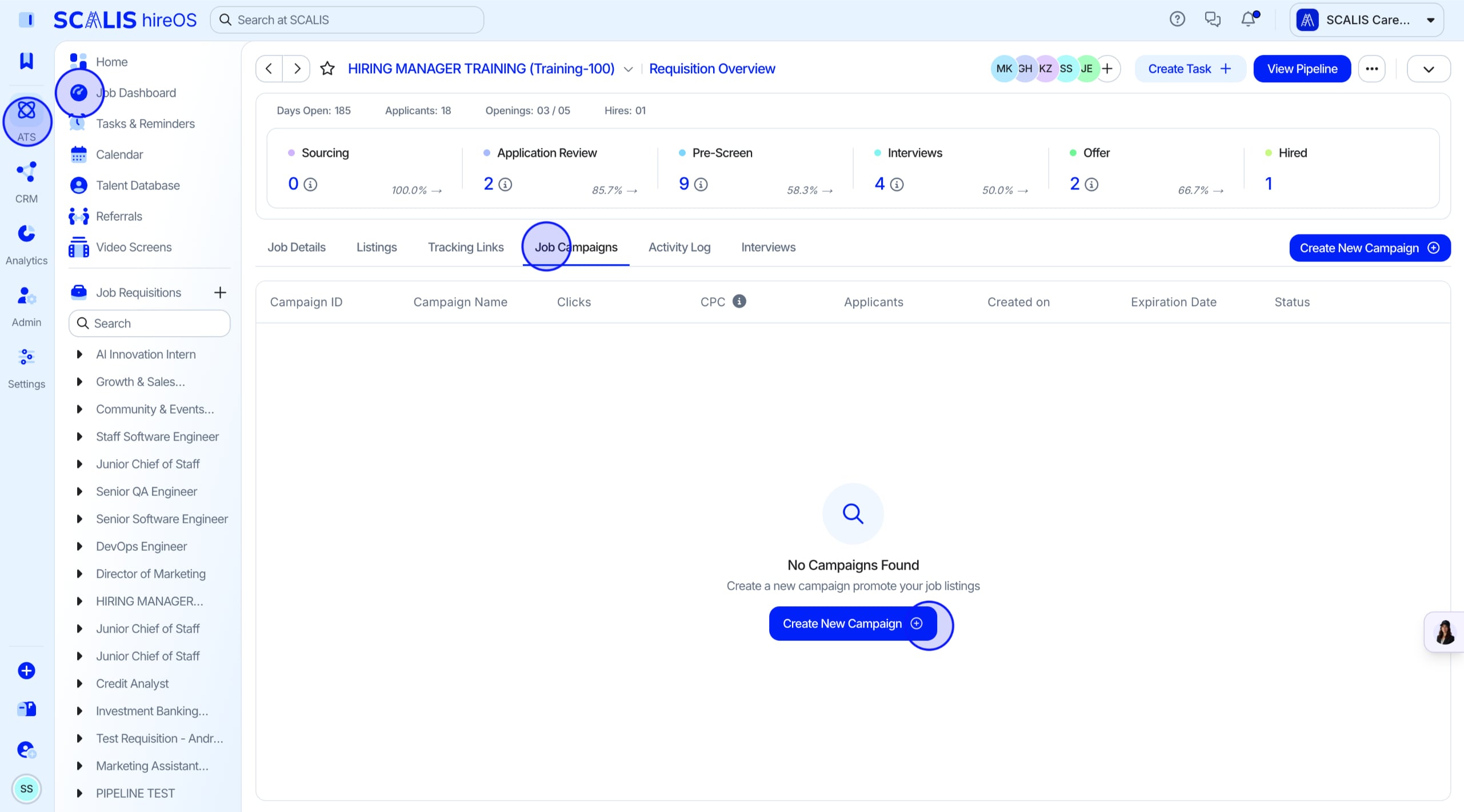Open the CRM module in sidebar
The width and height of the screenshot is (1464, 812).
pyautogui.click(x=26, y=182)
